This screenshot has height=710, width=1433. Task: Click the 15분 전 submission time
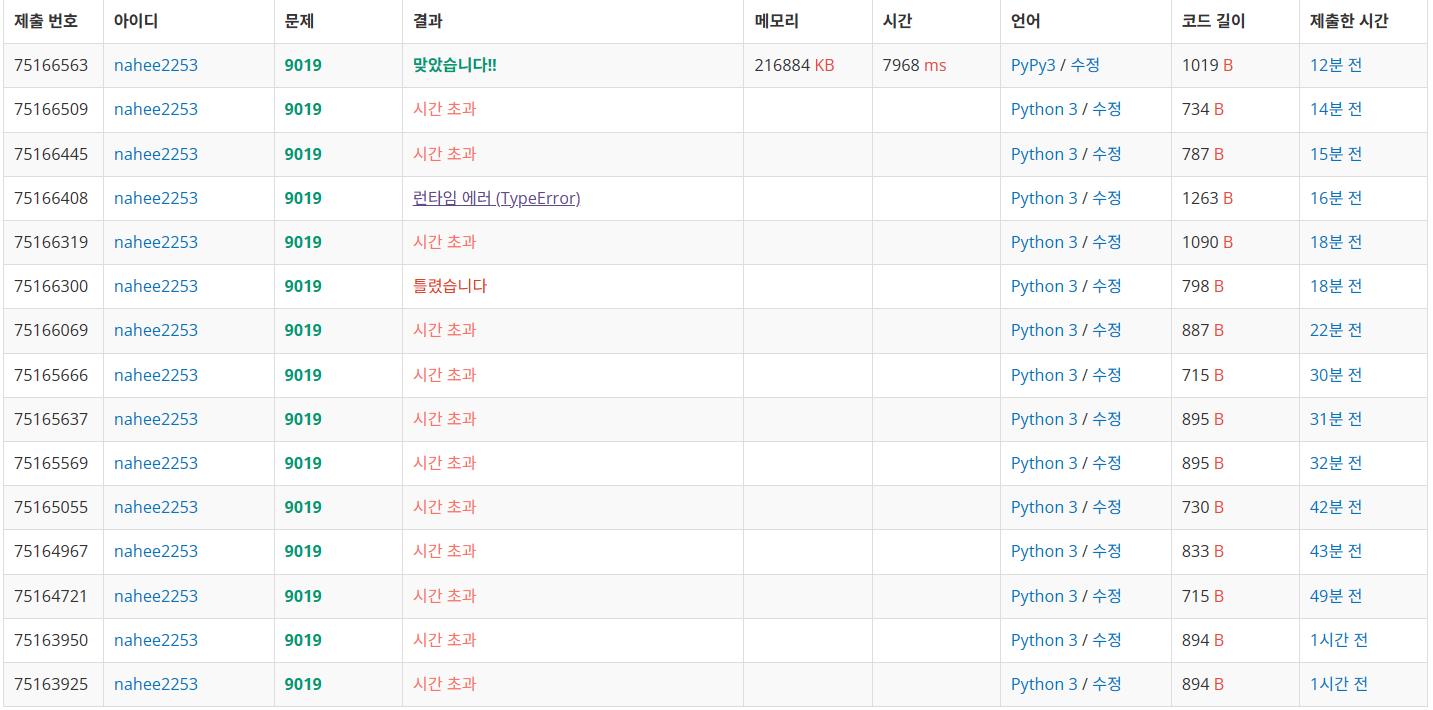(x=1336, y=154)
